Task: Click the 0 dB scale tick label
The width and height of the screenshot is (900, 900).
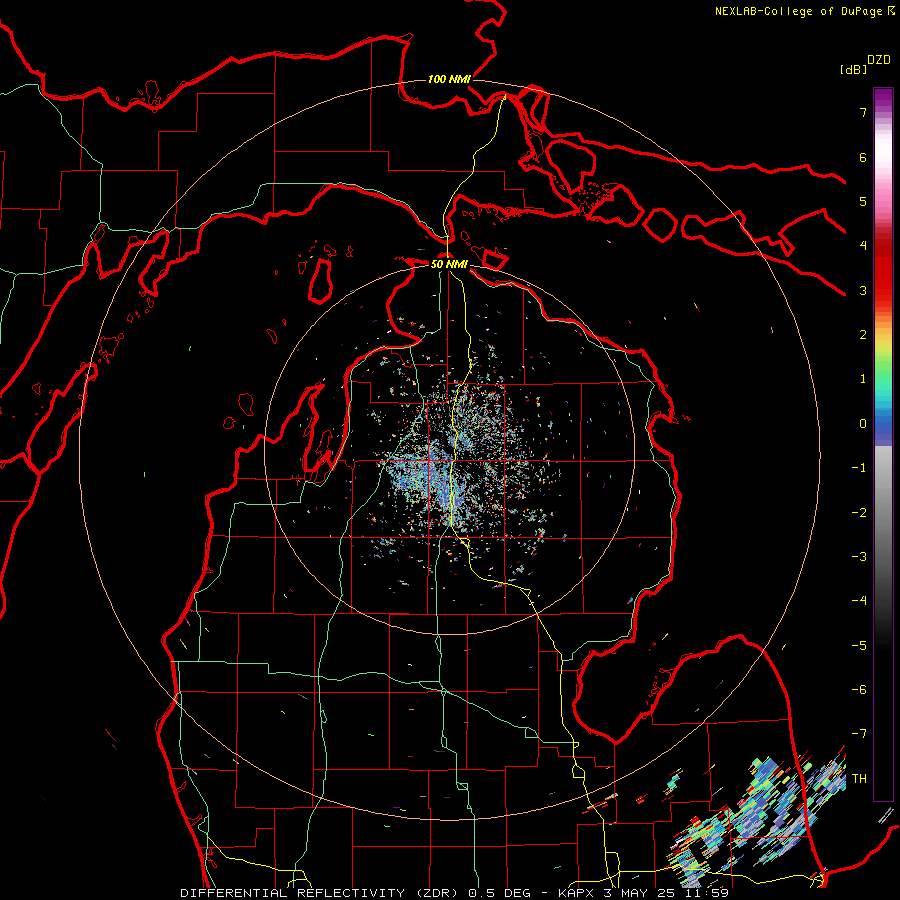Action: coord(863,424)
